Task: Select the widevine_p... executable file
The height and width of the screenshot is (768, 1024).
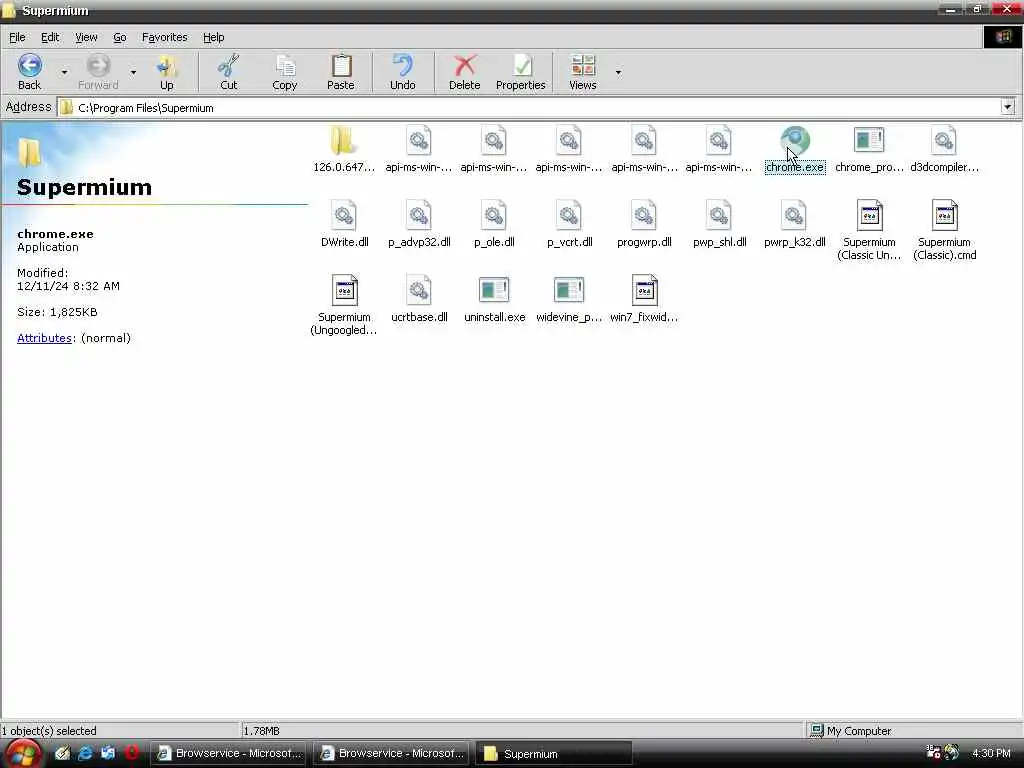Action: pyautogui.click(x=569, y=299)
